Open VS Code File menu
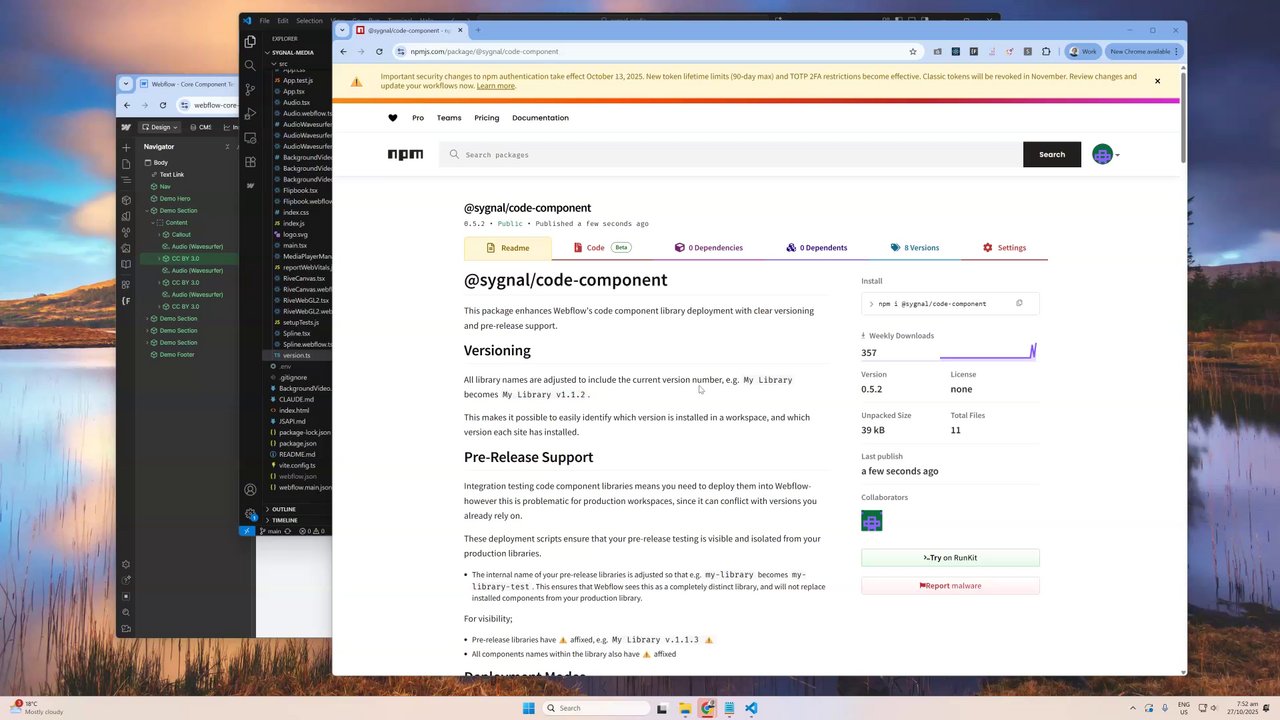 [264, 20]
